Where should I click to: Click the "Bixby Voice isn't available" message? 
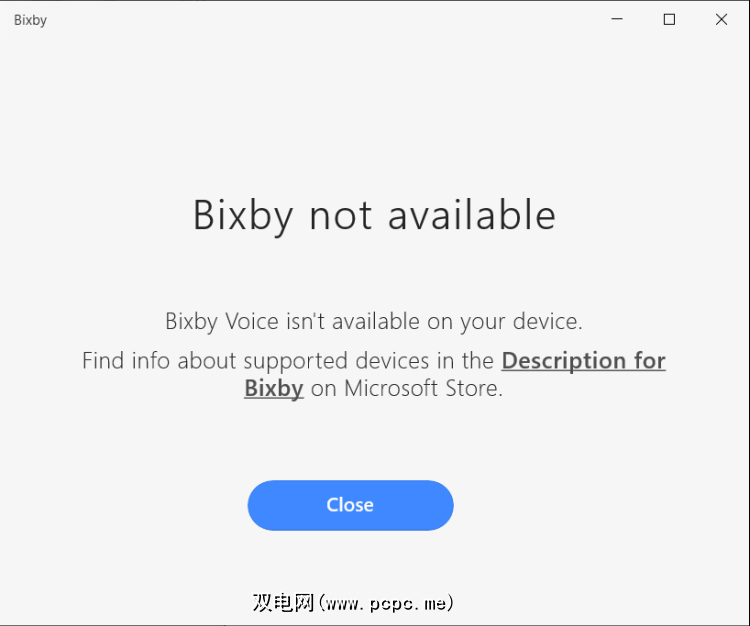373,322
